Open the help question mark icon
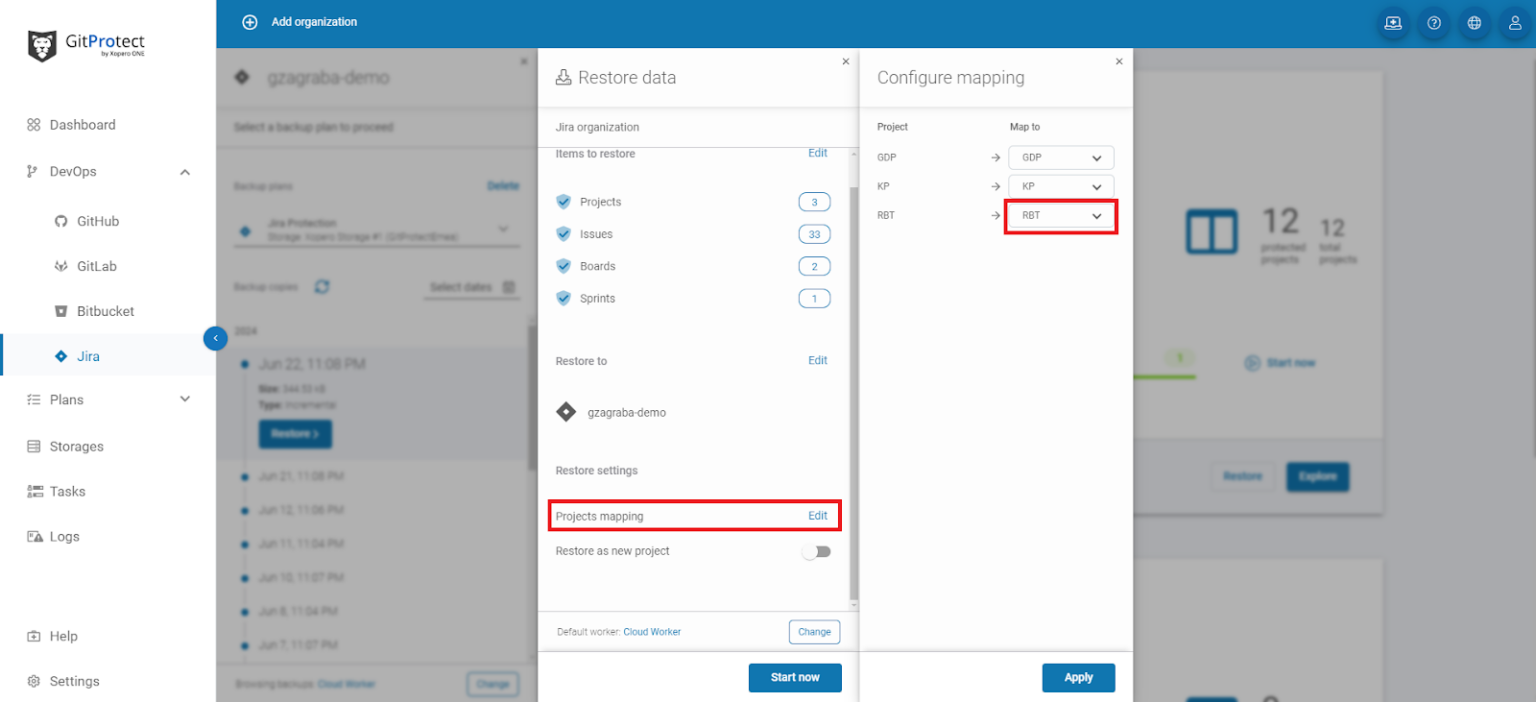 1434,23
